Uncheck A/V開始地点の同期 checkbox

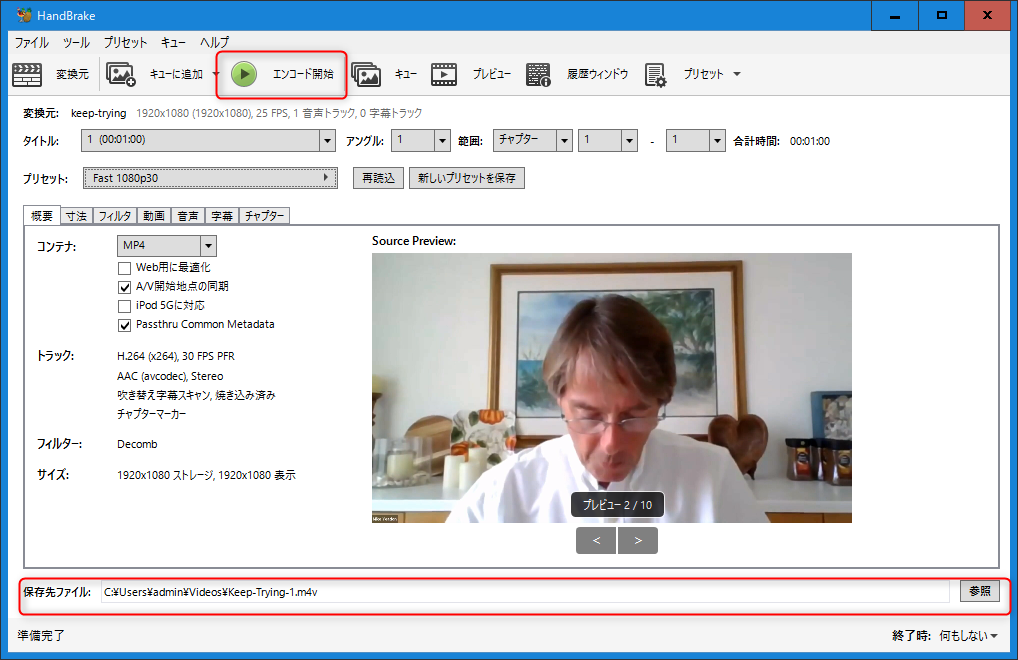(125, 287)
